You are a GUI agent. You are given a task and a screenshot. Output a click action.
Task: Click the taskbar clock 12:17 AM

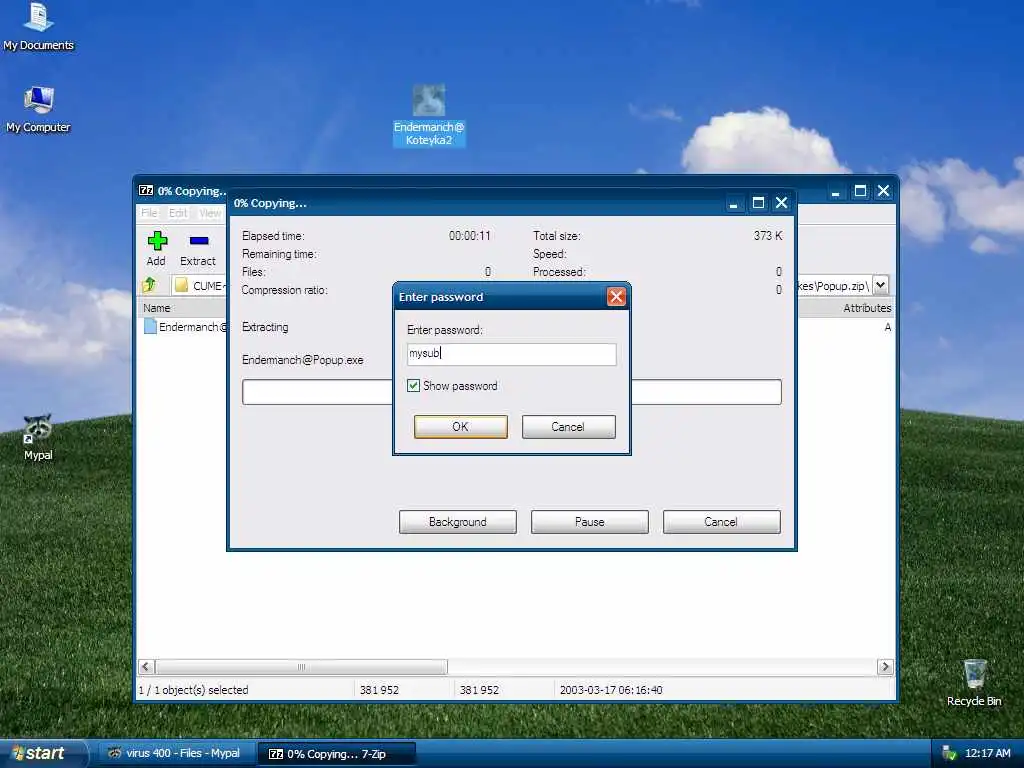pyautogui.click(x=987, y=753)
